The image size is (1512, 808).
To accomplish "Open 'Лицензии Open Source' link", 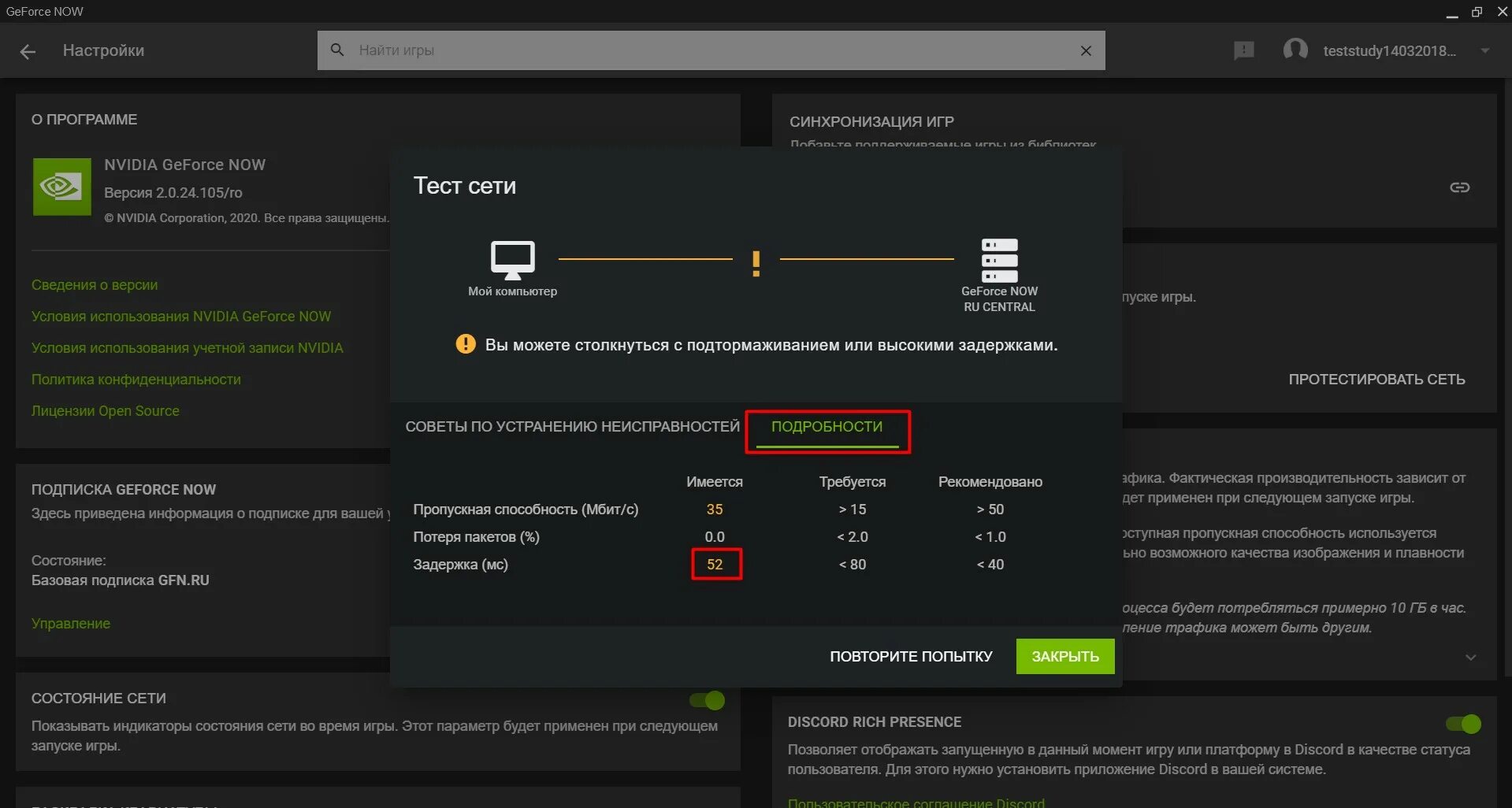I will click(x=106, y=411).
